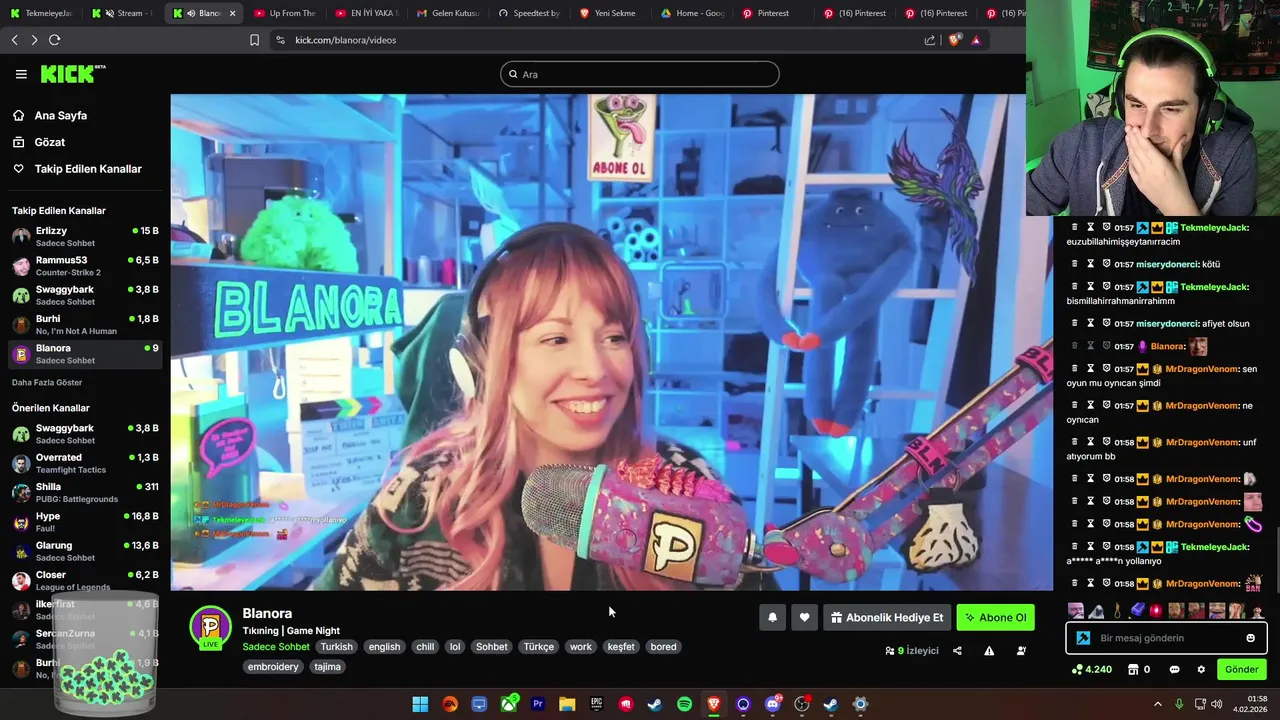The image size is (1280, 720).
Task: Click the moderator/user icon next to report
Action: tap(1021, 651)
